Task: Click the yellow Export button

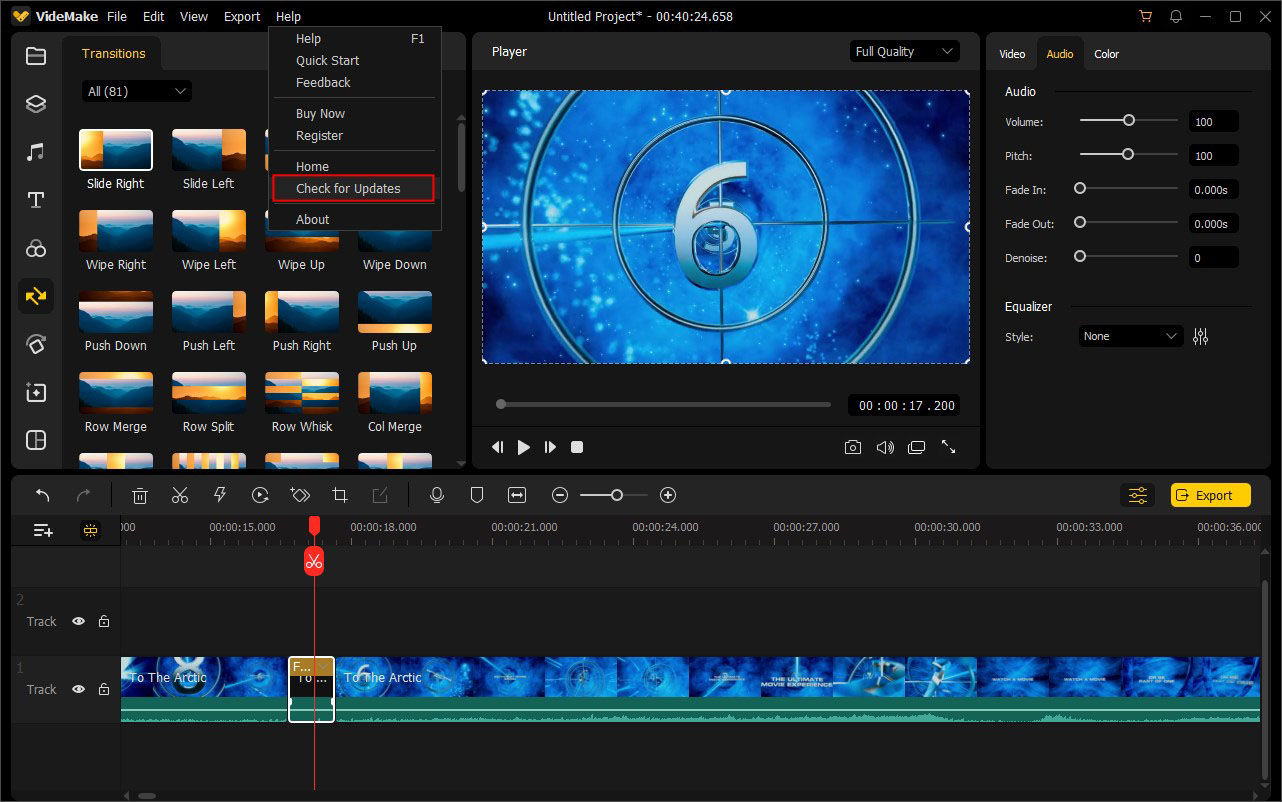Action: point(1210,495)
